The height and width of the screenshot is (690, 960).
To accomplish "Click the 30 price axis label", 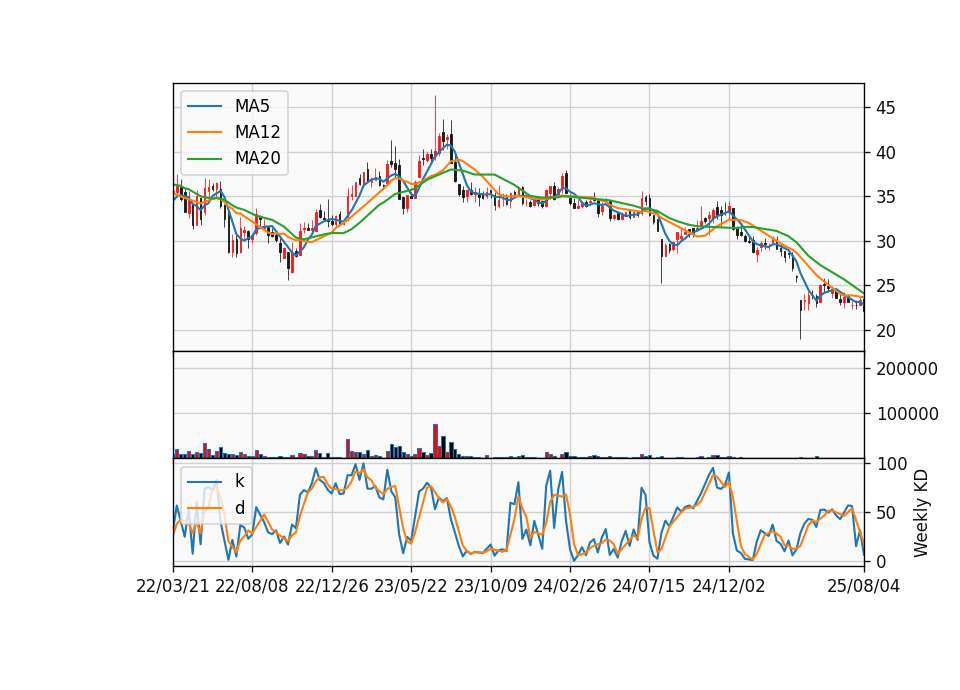I will tap(885, 242).
